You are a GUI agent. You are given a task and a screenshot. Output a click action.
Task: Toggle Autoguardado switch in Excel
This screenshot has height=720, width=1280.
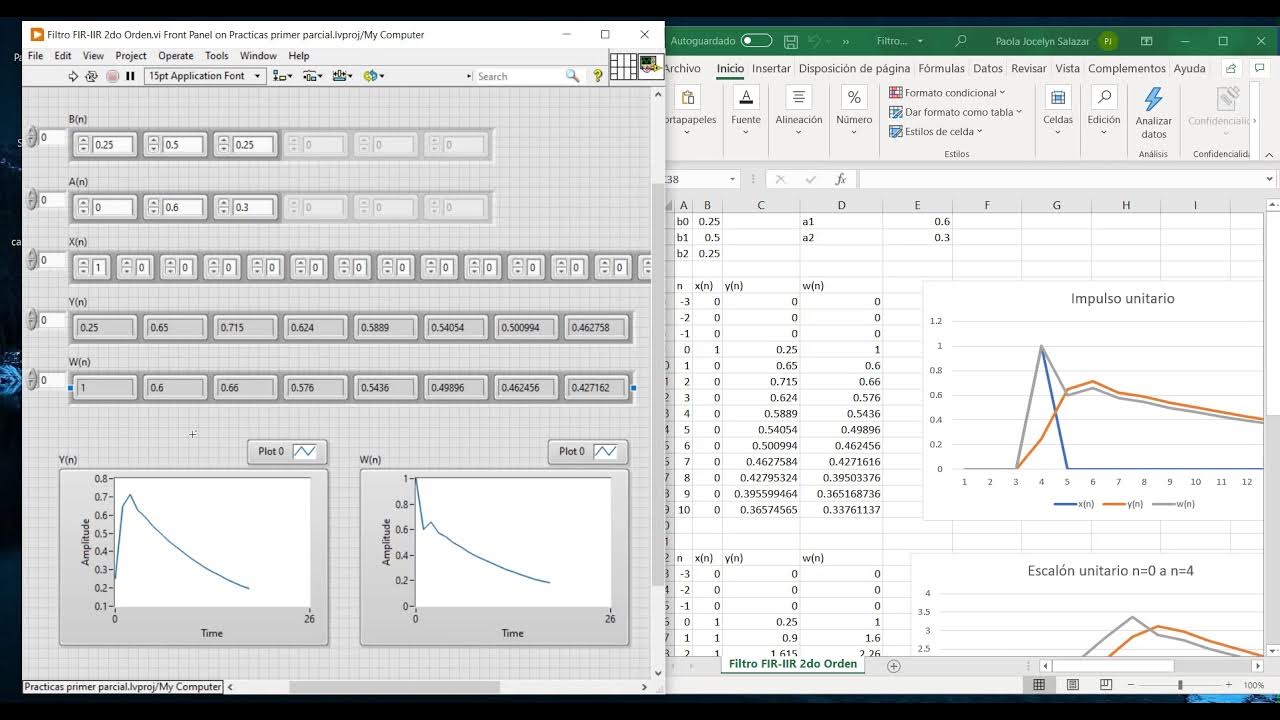[756, 41]
